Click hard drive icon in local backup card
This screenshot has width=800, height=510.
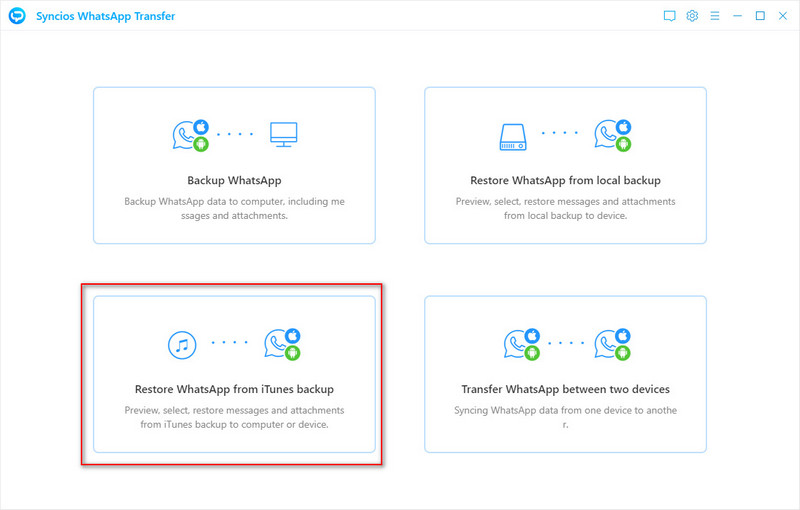point(513,137)
